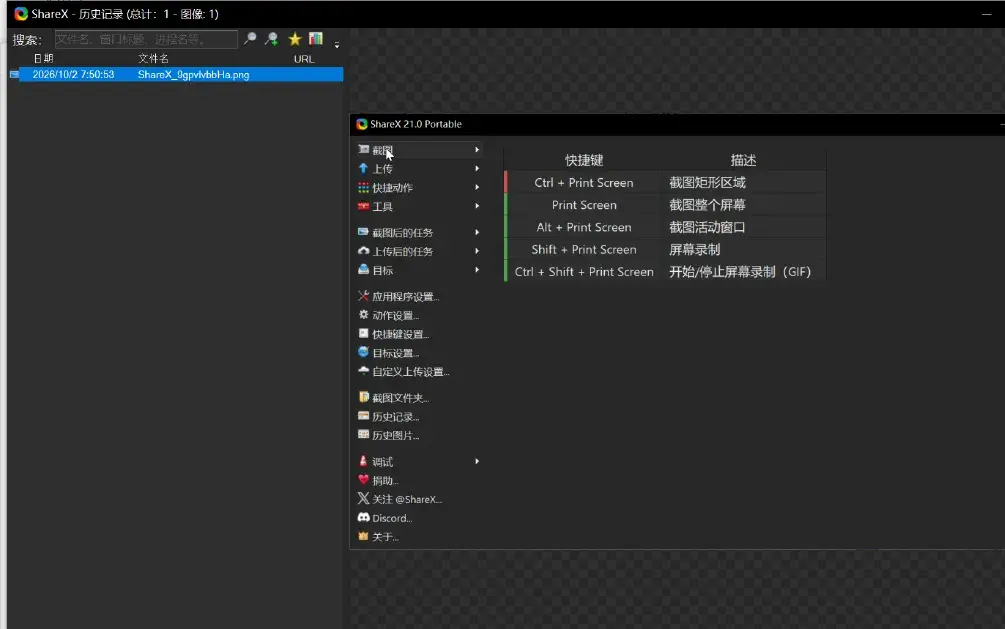Viewport: 1005px width, 629px height.
Task: Expand the toolbar overflow arrow
Action: (x=336, y=45)
